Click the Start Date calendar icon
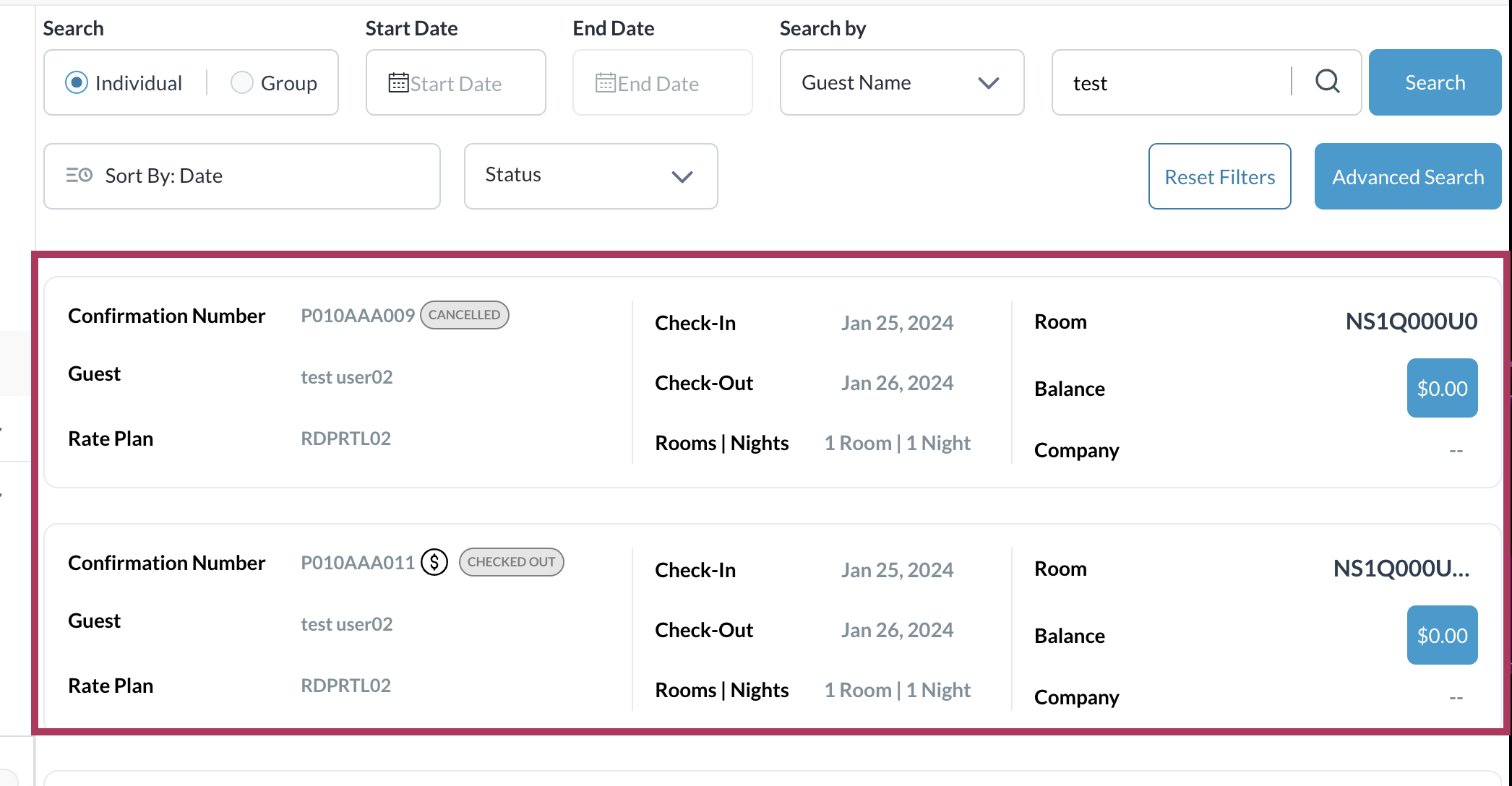Viewport: 1512px width, 786px height. (x=398, y=83)
